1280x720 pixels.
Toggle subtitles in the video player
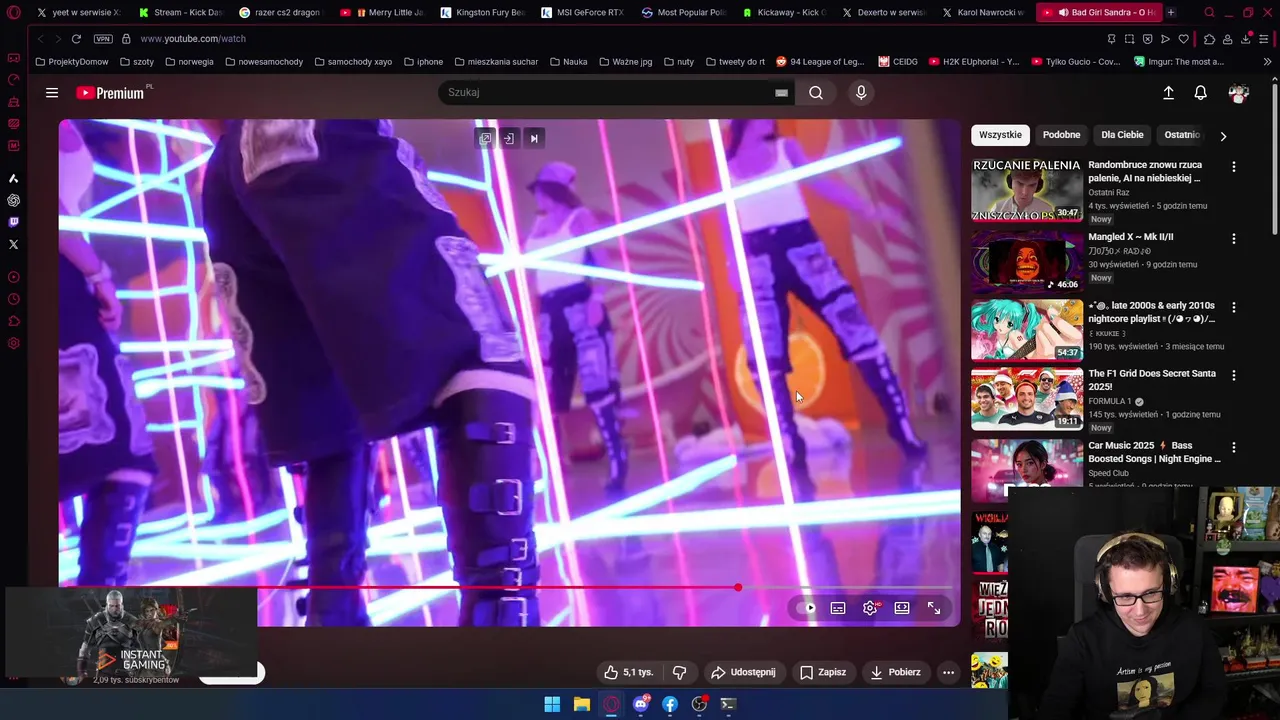(x=838, y=608)
